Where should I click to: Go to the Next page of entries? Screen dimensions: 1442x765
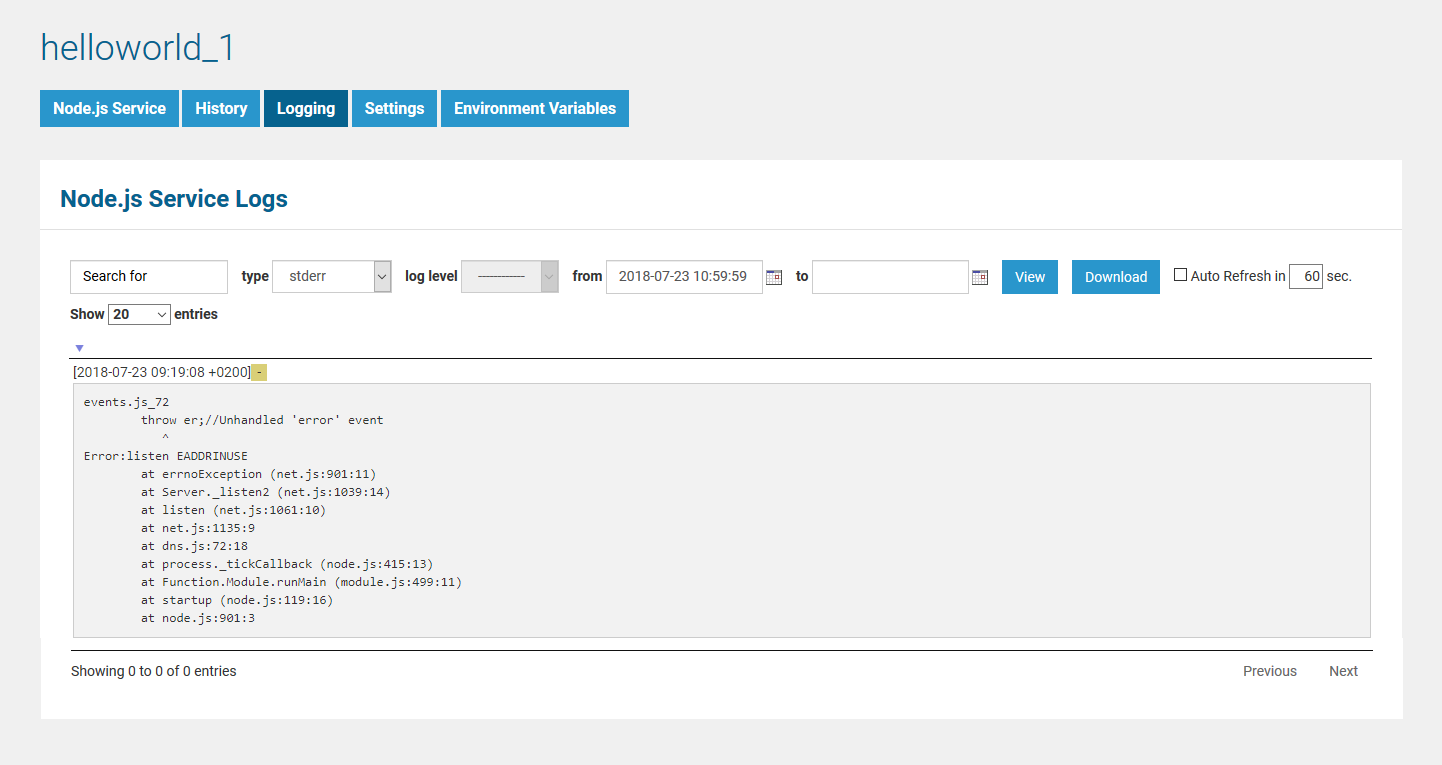(1343, 671)
